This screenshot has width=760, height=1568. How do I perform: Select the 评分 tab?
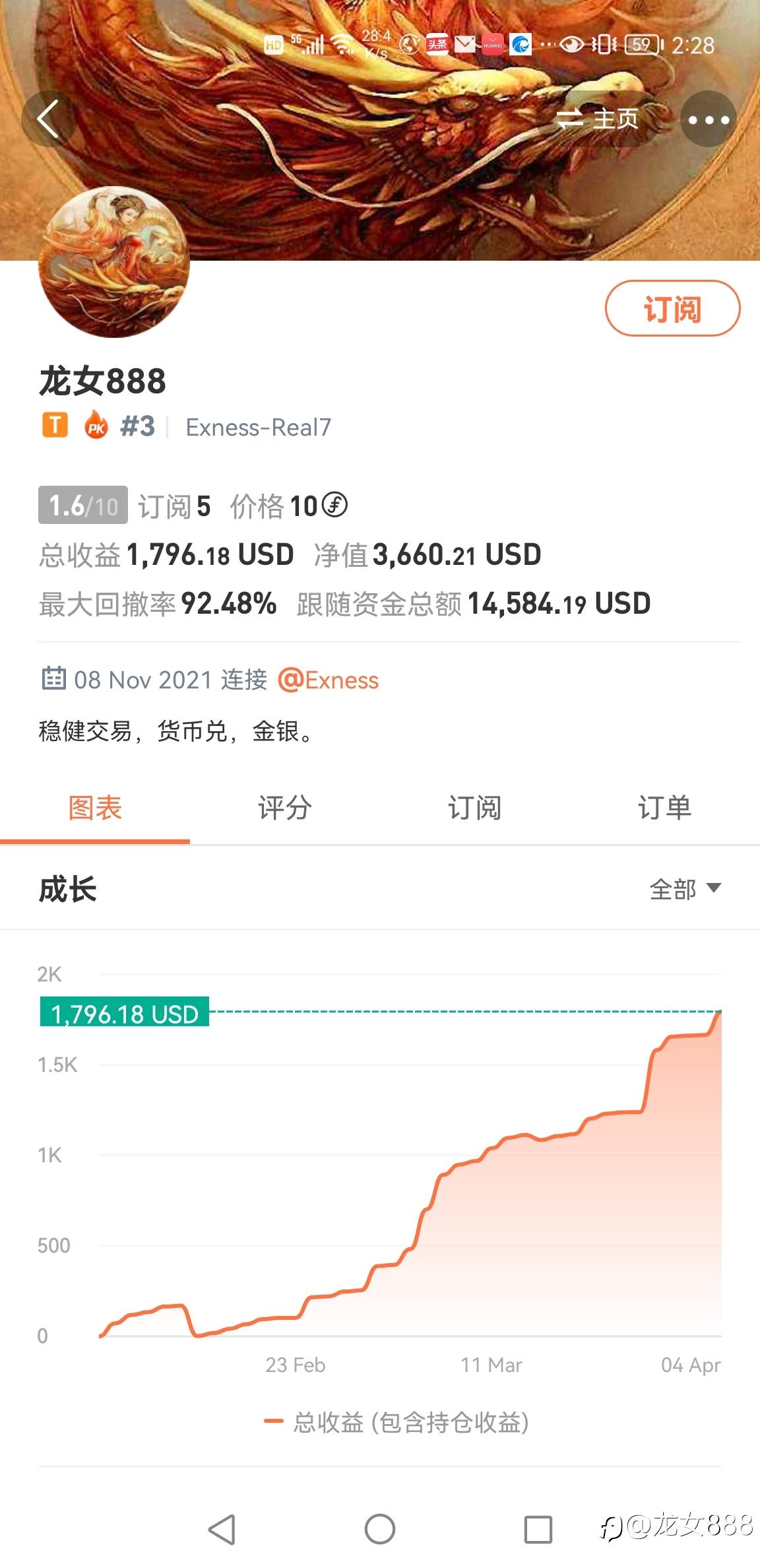pos(284,808)
